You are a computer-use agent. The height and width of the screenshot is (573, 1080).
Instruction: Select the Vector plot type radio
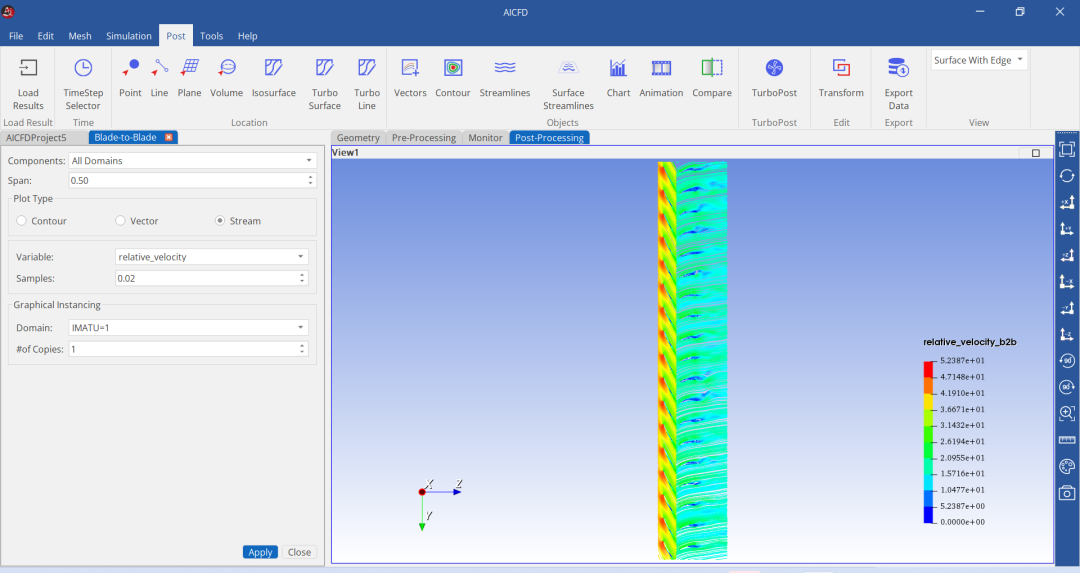121,220
